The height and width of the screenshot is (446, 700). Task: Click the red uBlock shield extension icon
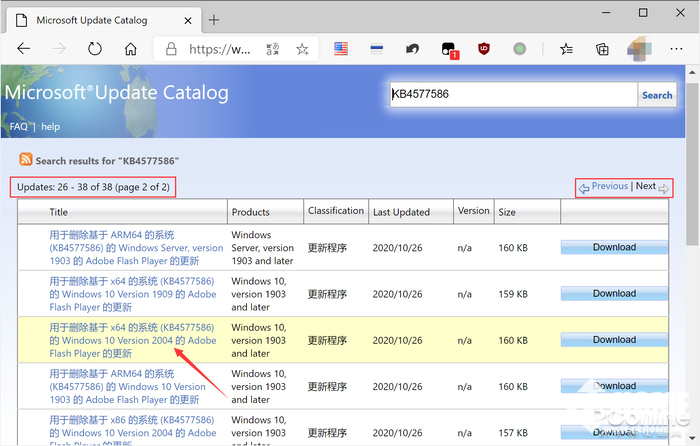[x=484, y=49]
